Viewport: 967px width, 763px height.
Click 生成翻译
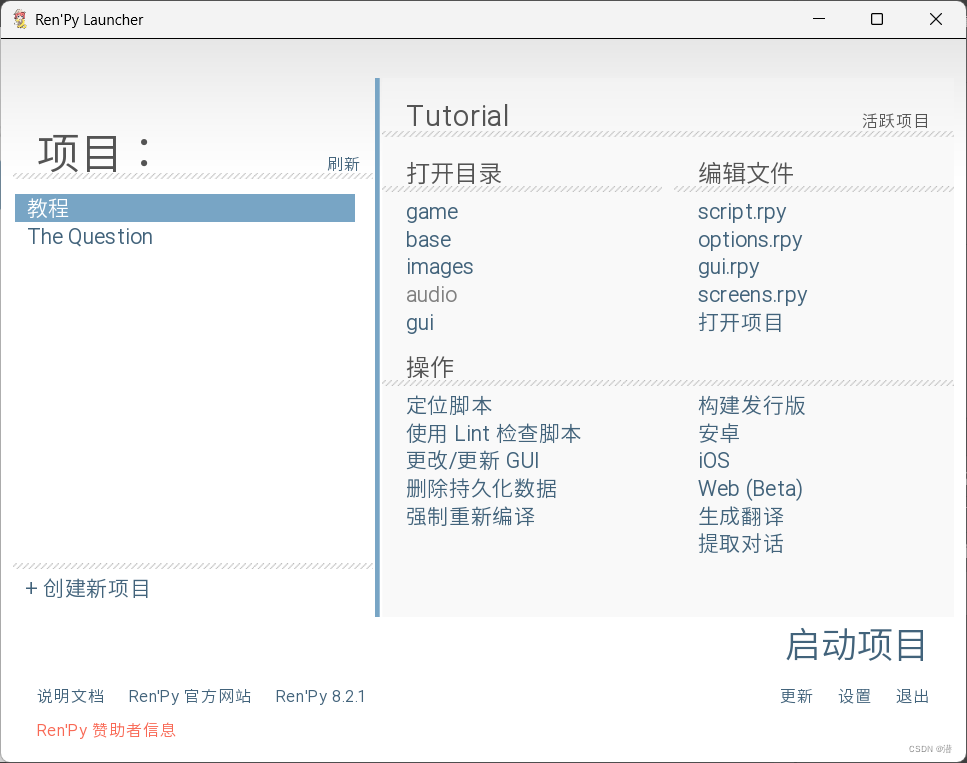[x=740, y=516]
